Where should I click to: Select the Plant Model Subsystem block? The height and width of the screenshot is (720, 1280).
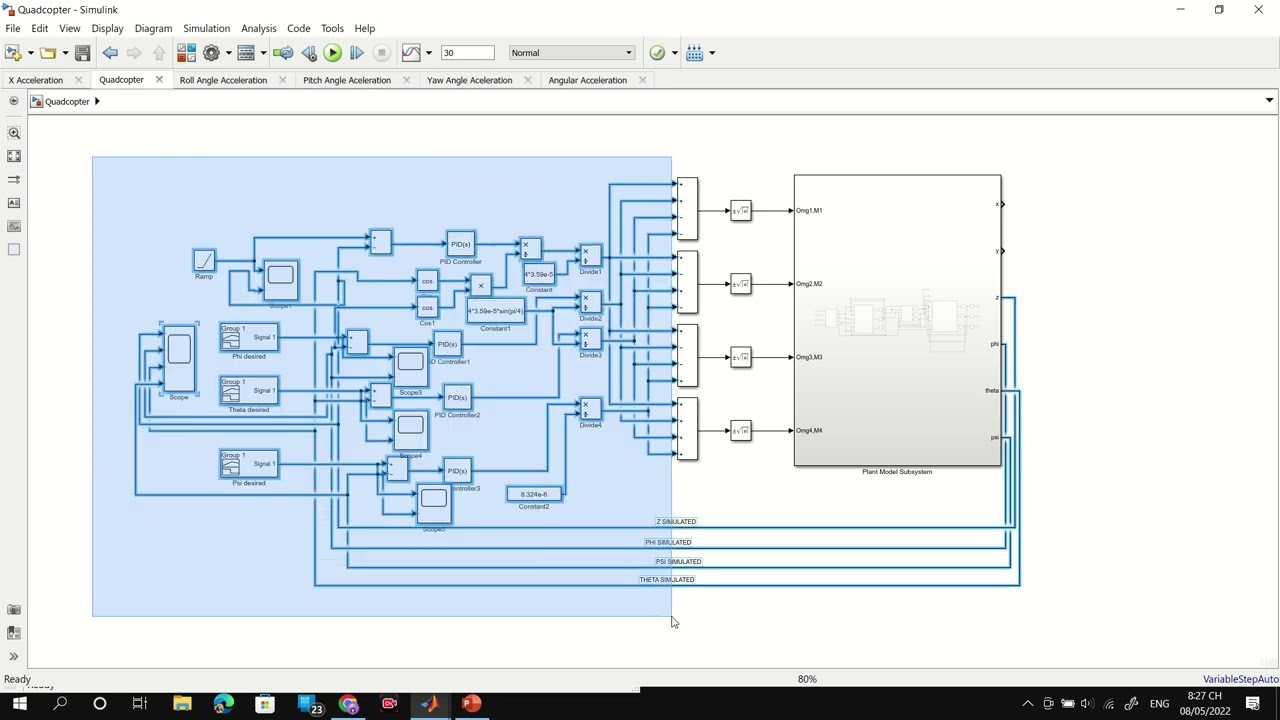click(x=897, y=320)
